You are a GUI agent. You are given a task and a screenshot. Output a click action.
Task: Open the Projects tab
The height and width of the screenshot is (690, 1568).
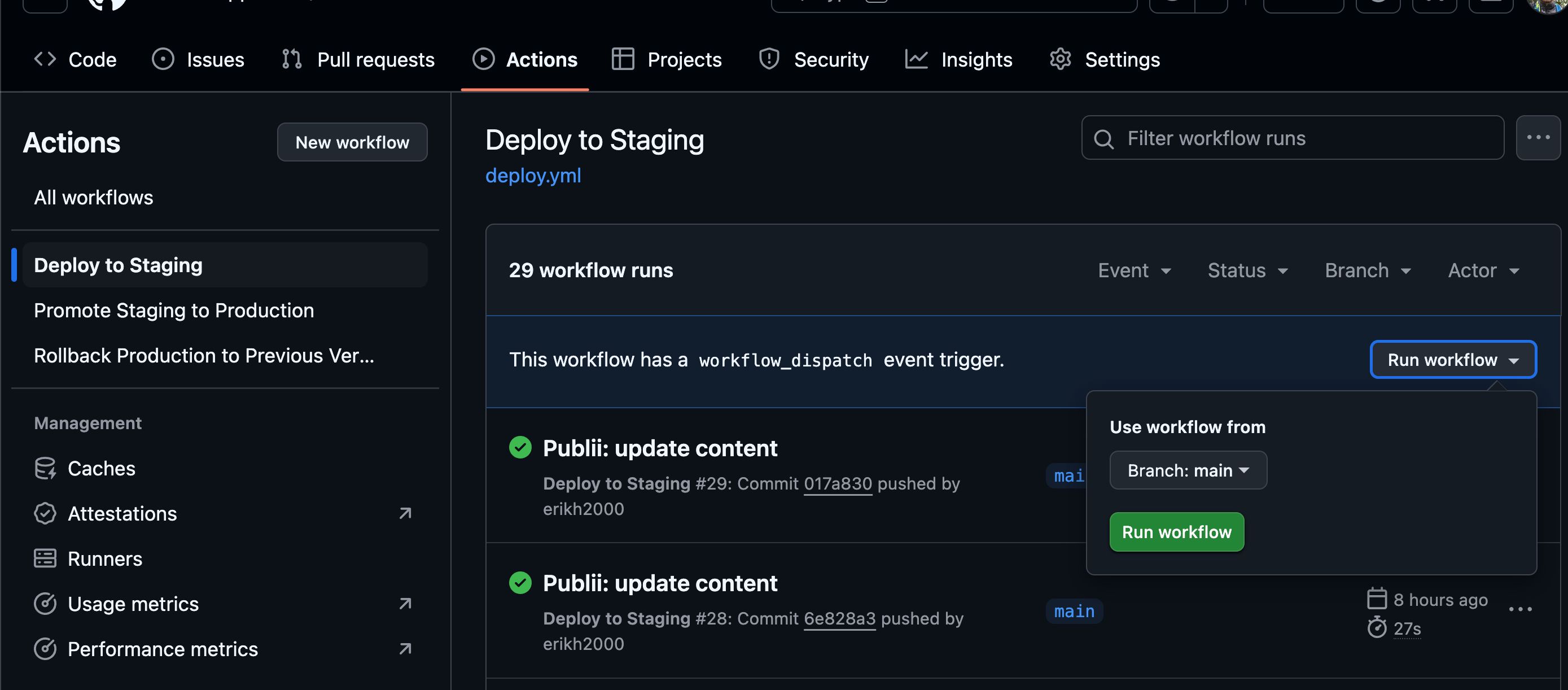click(x=667, y=60)
